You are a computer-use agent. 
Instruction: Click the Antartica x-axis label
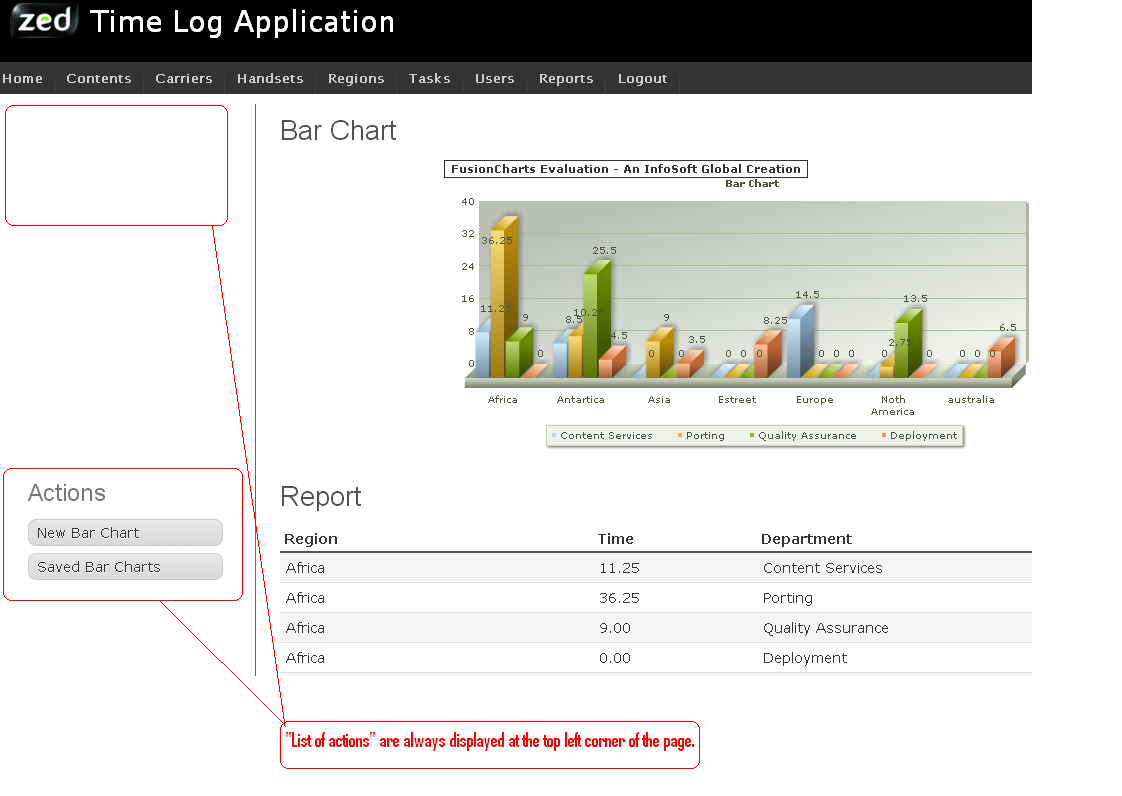point(580,399)
